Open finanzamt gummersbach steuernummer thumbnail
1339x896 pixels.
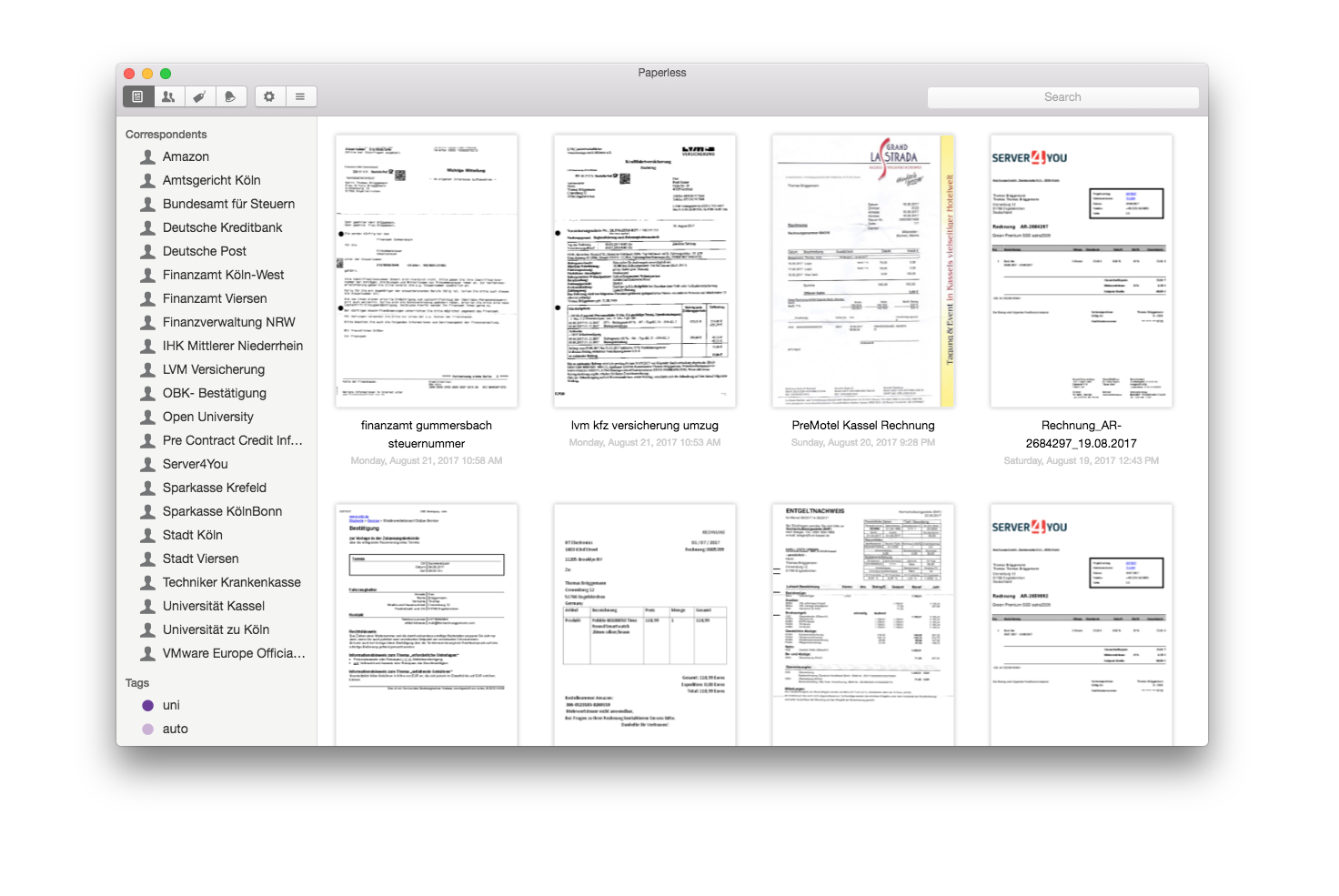click(x=427, y=271)
